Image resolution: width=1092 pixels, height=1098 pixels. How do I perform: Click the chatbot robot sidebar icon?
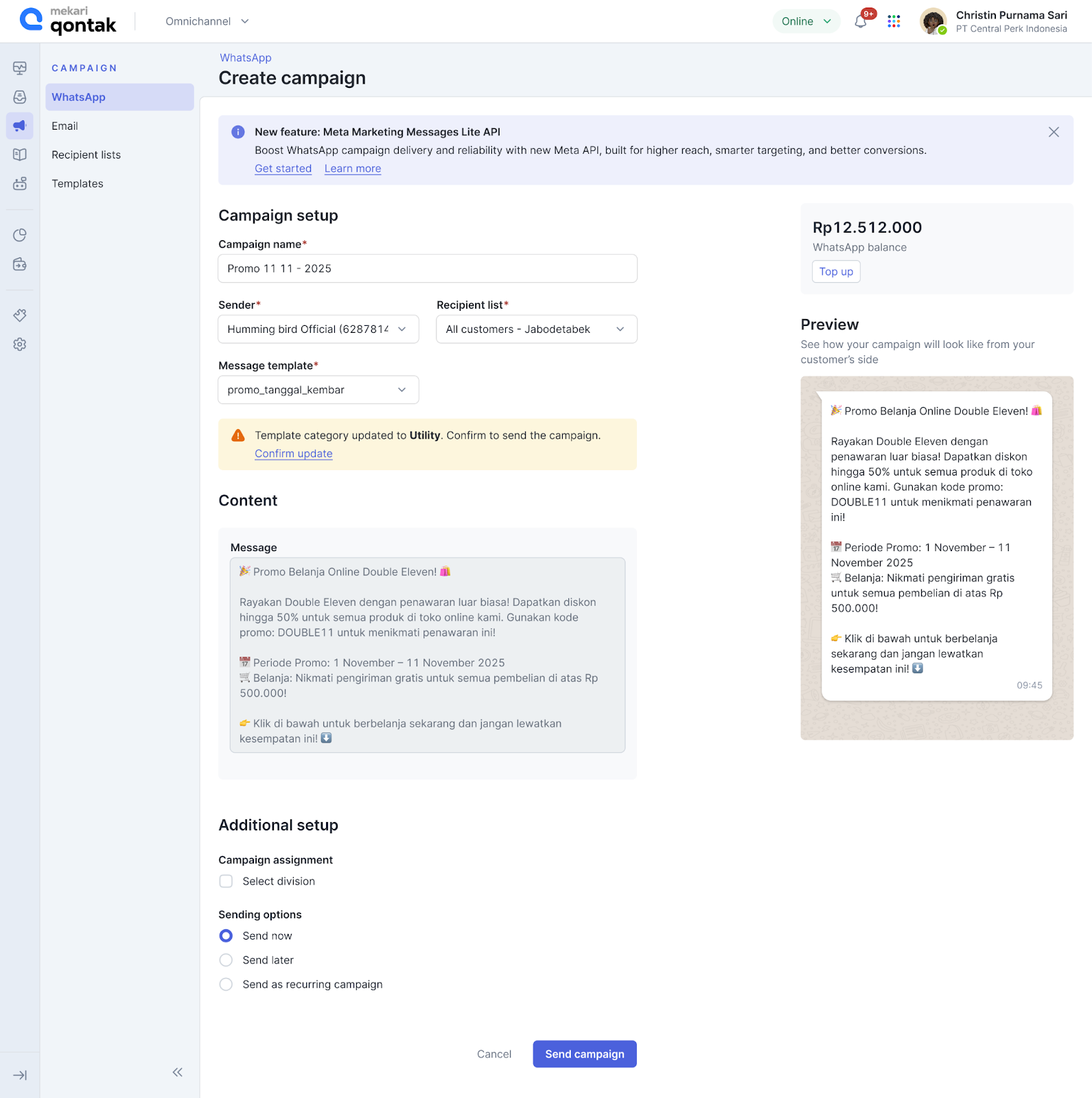pos(20,183)
